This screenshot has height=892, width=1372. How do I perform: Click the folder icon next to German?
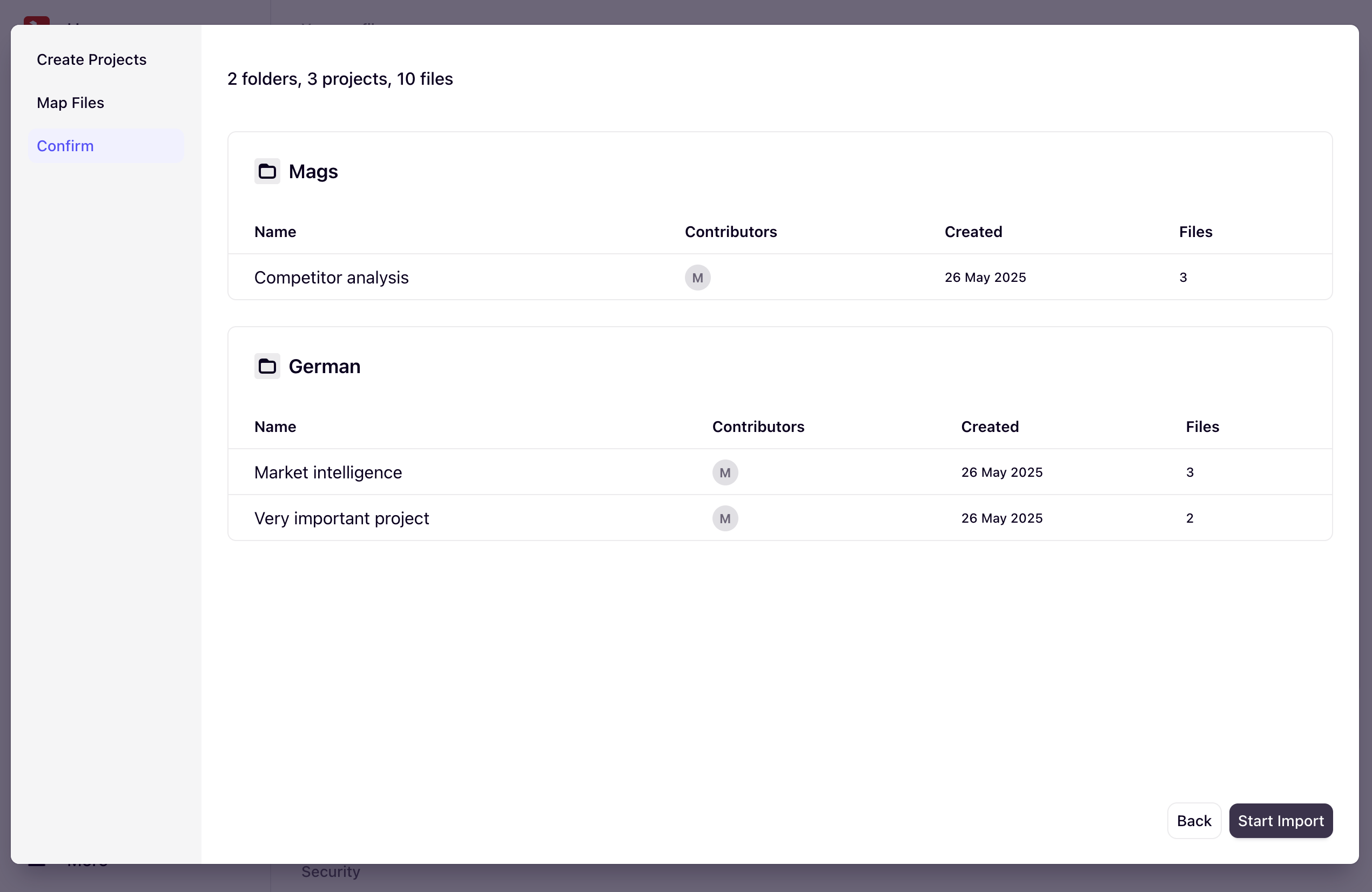[267, 366]
